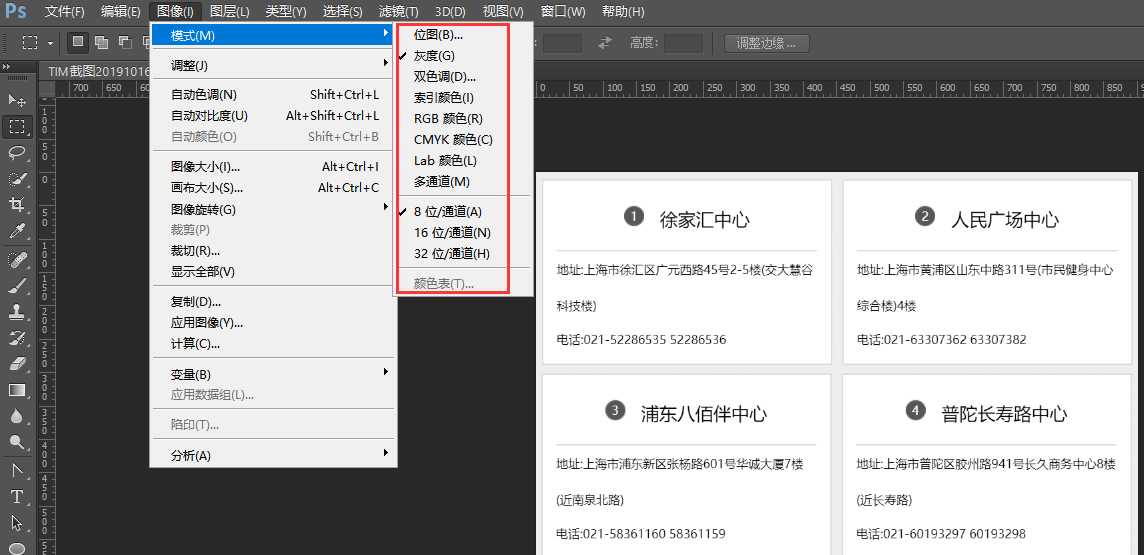Select the Horizontal Type tool
Screen dimensions: 1144x555
tap(16, 497)
